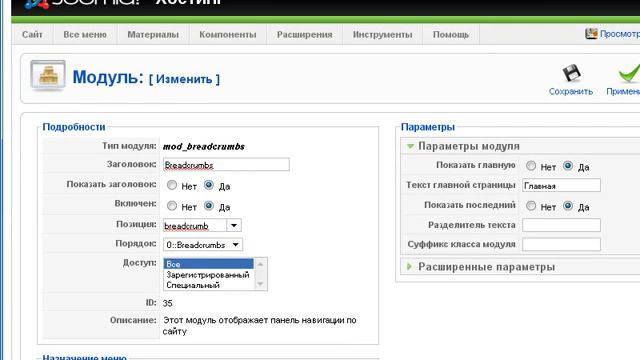Select Нет for Включен

172,206
